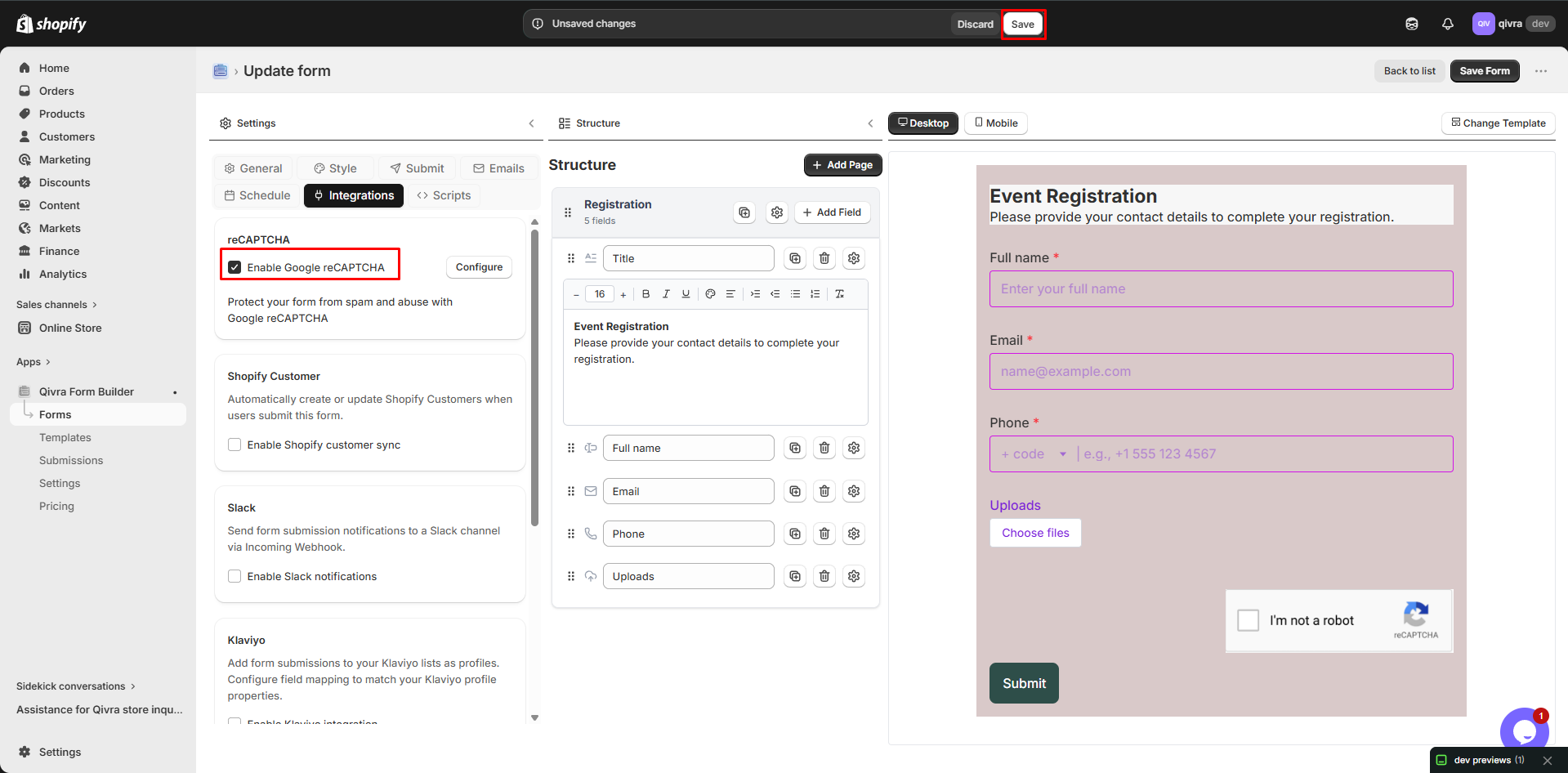1568x773 pixels.
Task: Toggle underline formatting in the rich text toolbar
Action: tap(686, 294)
